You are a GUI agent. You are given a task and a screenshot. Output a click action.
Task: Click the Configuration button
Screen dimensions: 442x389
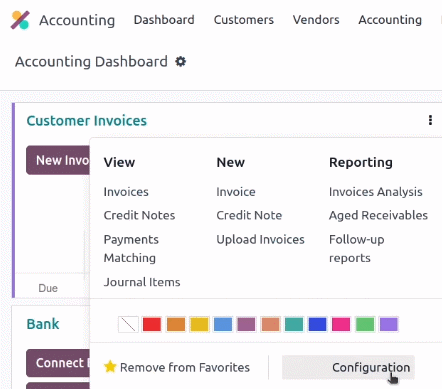(348, 367)
